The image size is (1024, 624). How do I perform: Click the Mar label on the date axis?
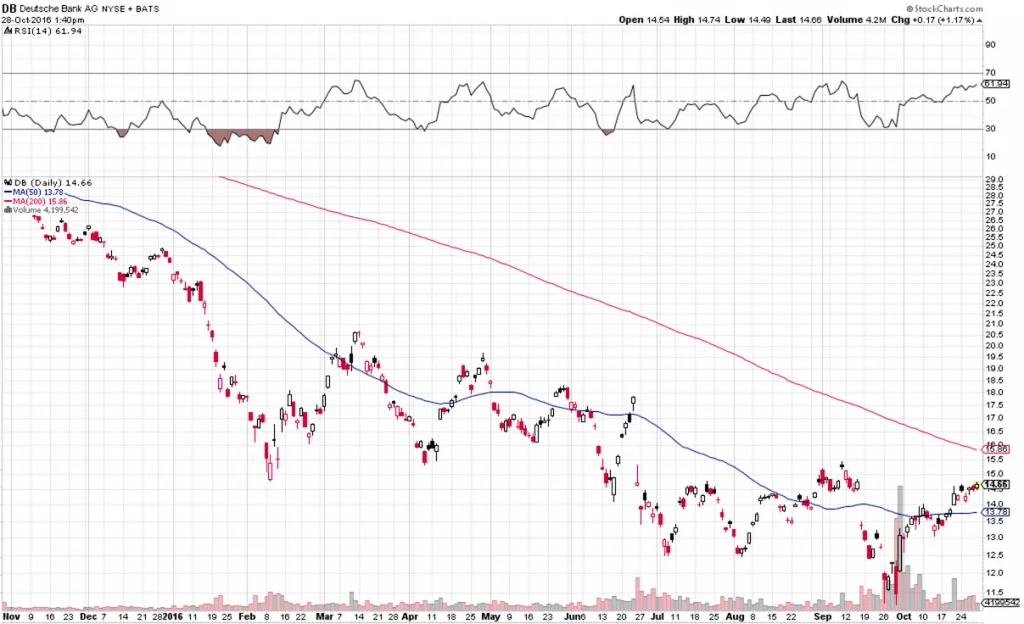[325, 616]
